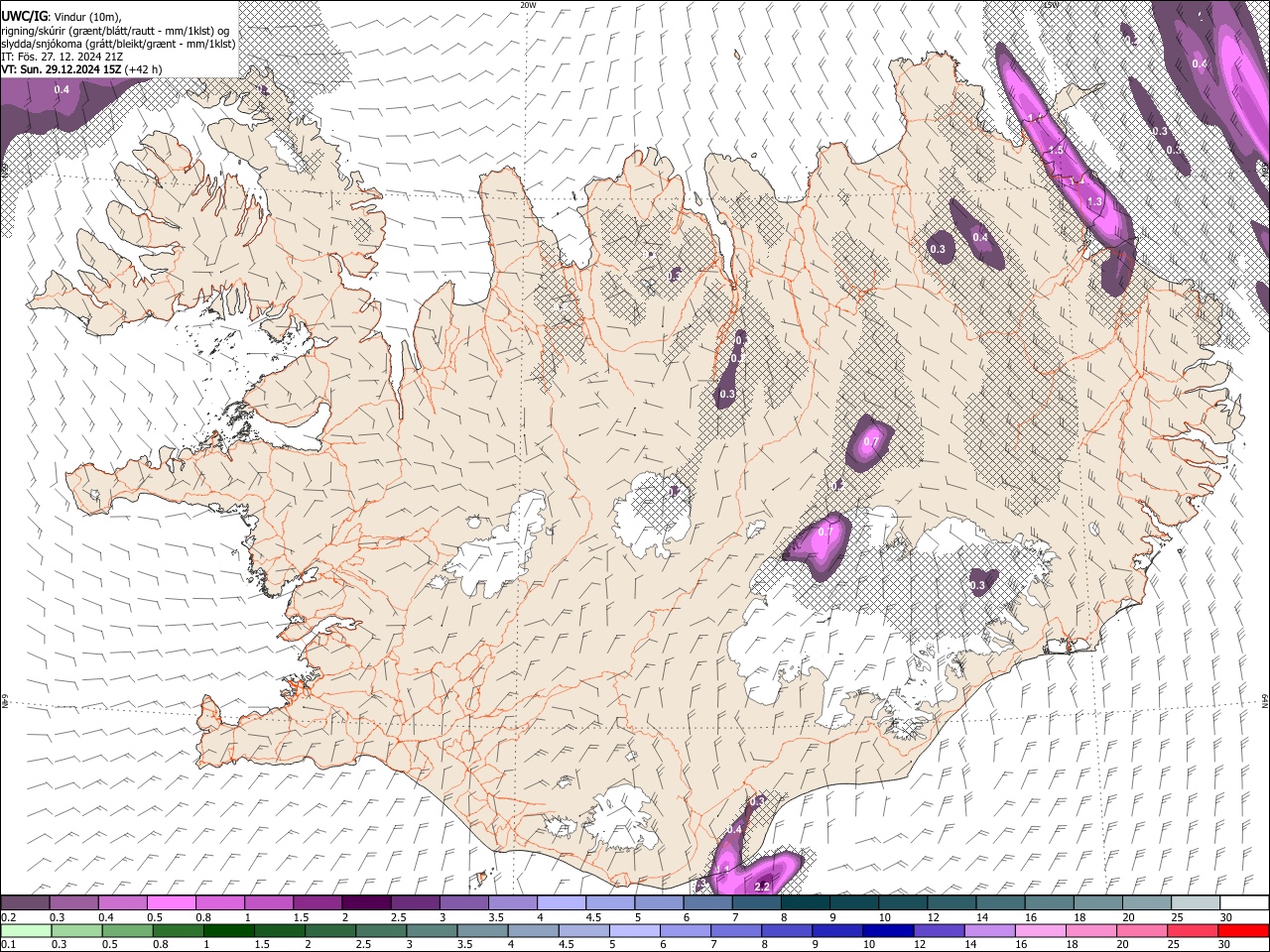
Task: Select the 'VT: Sun. 29.12.2024 15Z' line
Action: [81, 69]
